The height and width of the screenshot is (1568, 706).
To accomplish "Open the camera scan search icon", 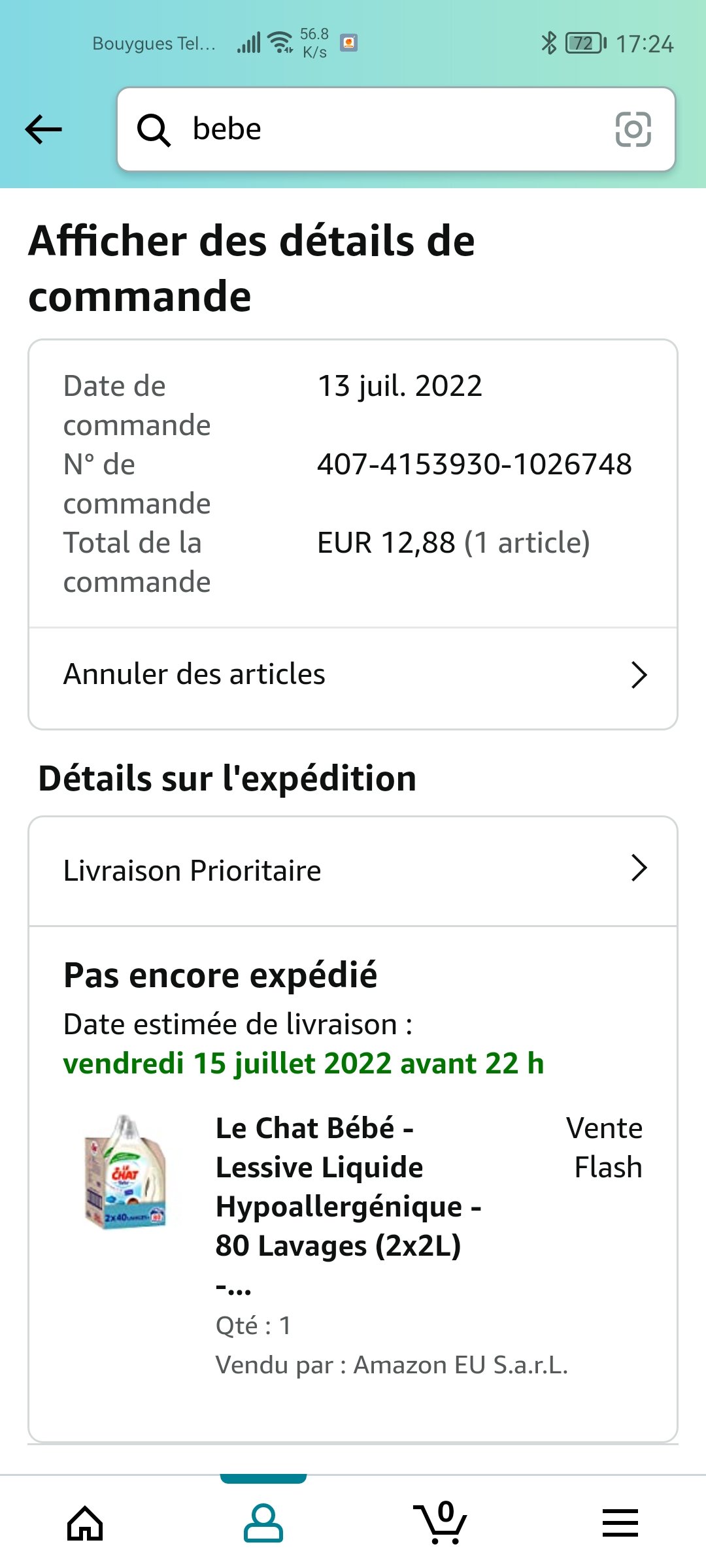I will click(633, 129).
